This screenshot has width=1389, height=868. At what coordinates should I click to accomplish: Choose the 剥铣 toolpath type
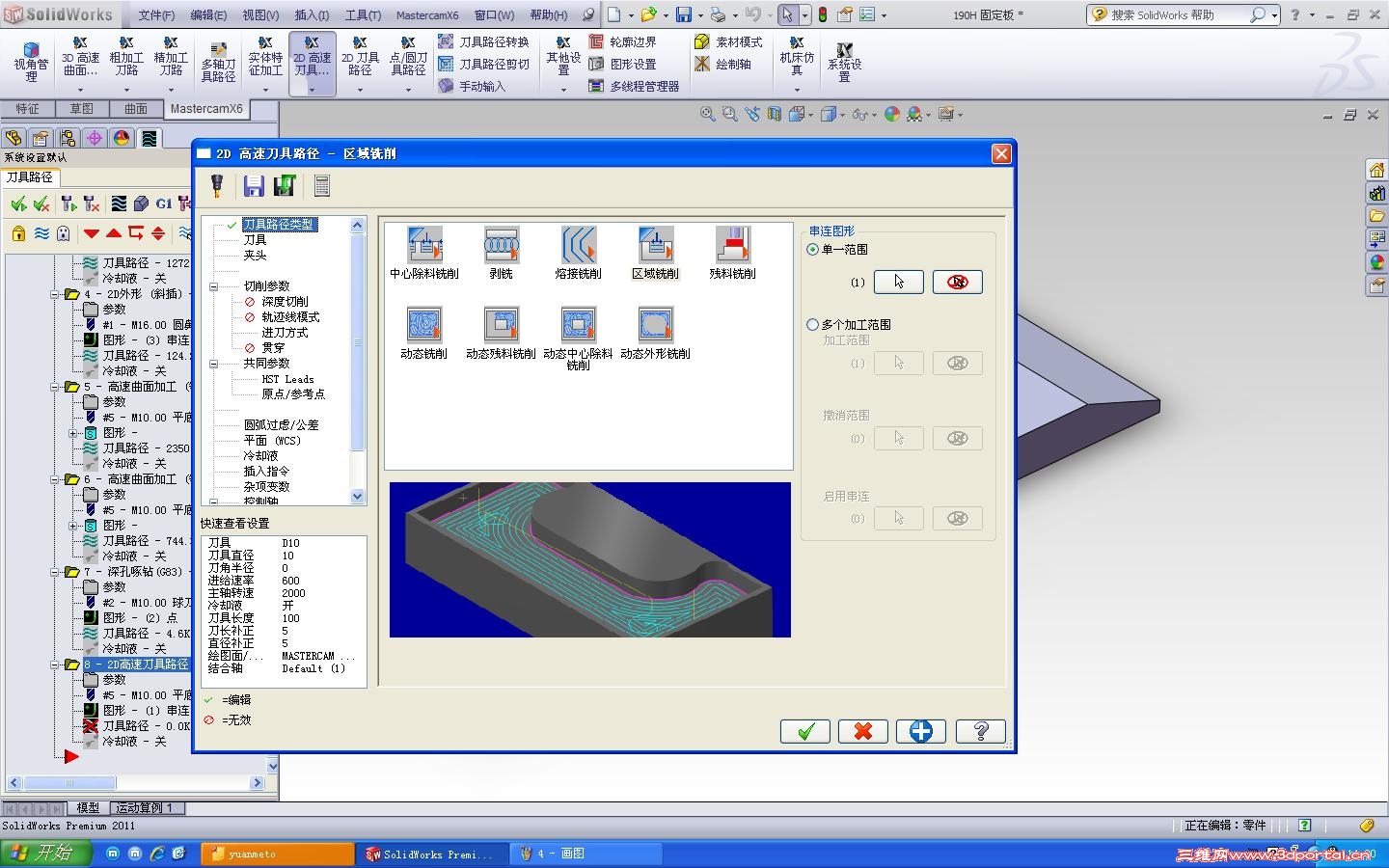point(501,253)
